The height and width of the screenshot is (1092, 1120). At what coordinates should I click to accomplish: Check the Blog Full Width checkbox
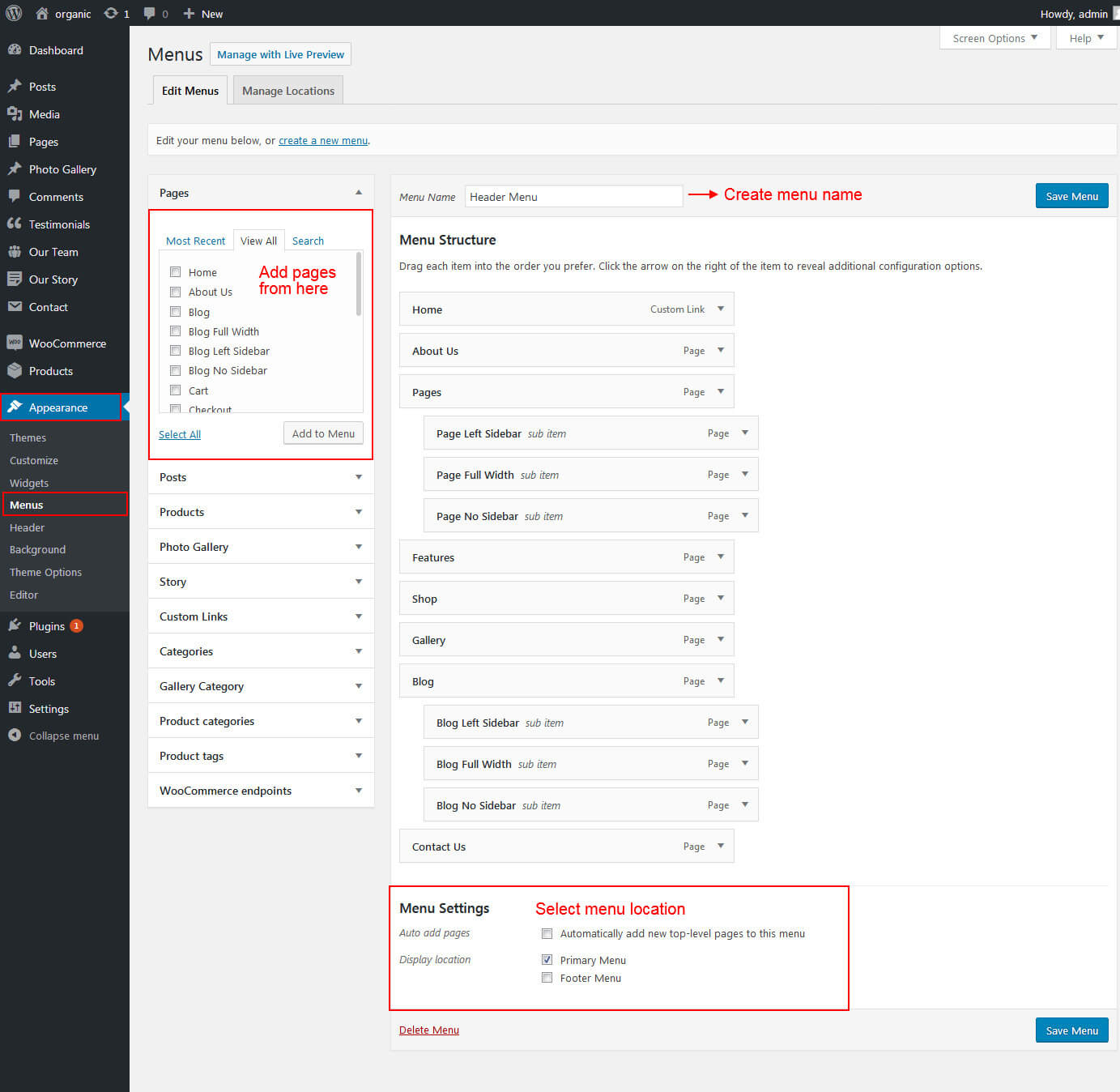pyautogui.click(x=175, y=331)
